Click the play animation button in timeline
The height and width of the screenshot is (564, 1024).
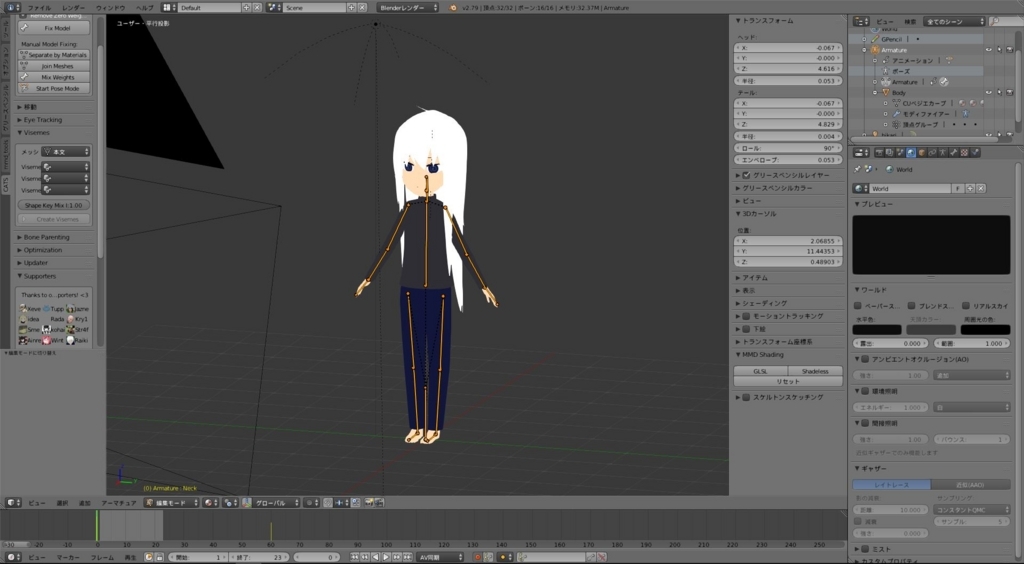coord(386,557)
